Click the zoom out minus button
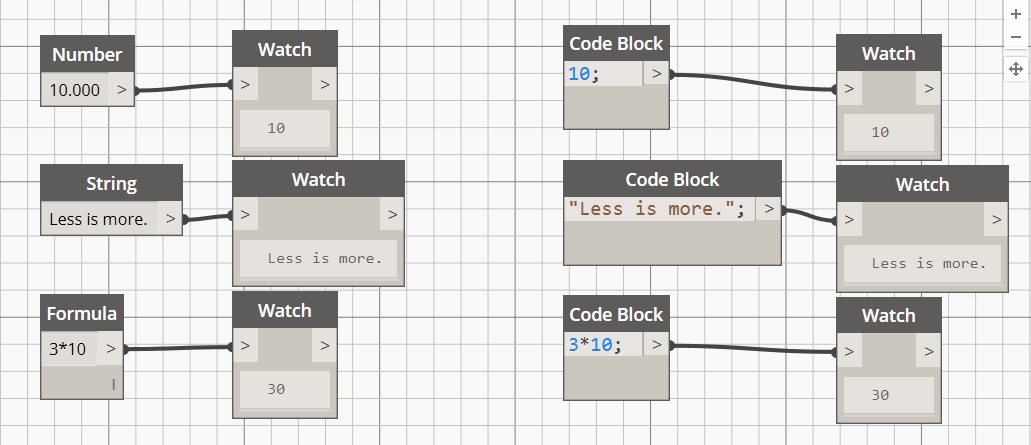Image resolution: width=1031 pixels, height=445 pixels. pyautogui.click(x=1016, y=38)
